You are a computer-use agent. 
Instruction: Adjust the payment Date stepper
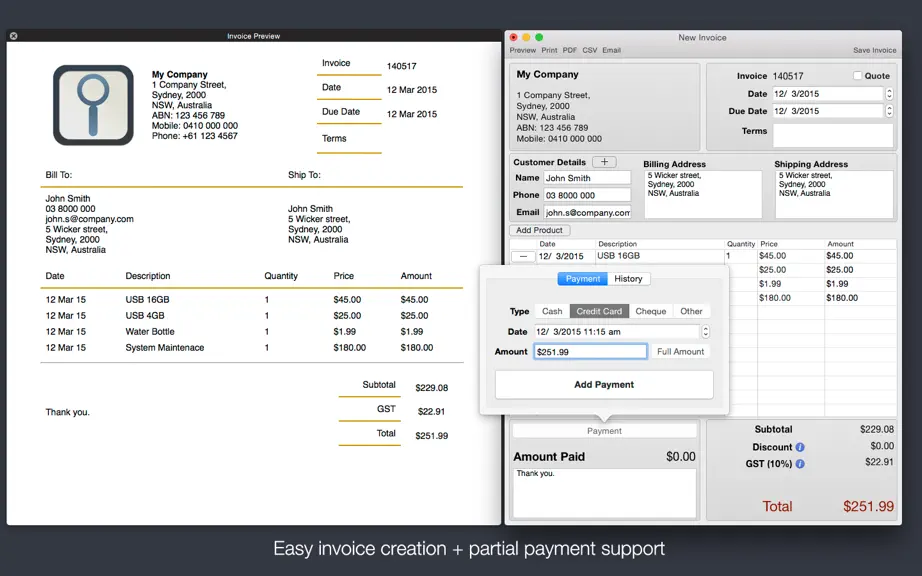click(x=705, y=331)
